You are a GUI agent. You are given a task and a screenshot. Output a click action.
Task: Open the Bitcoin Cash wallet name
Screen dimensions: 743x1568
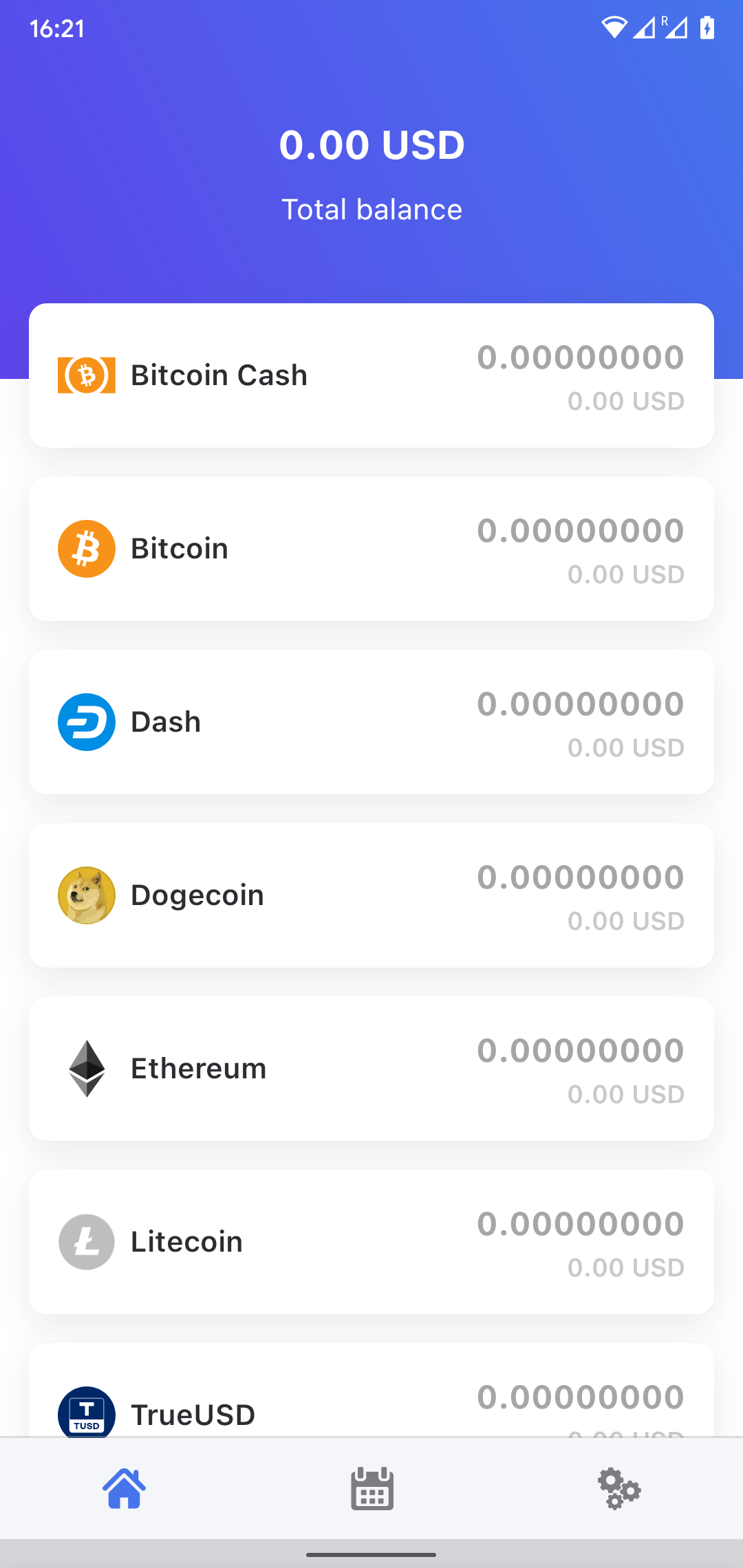pyautogui.click(x=219, y=375)
